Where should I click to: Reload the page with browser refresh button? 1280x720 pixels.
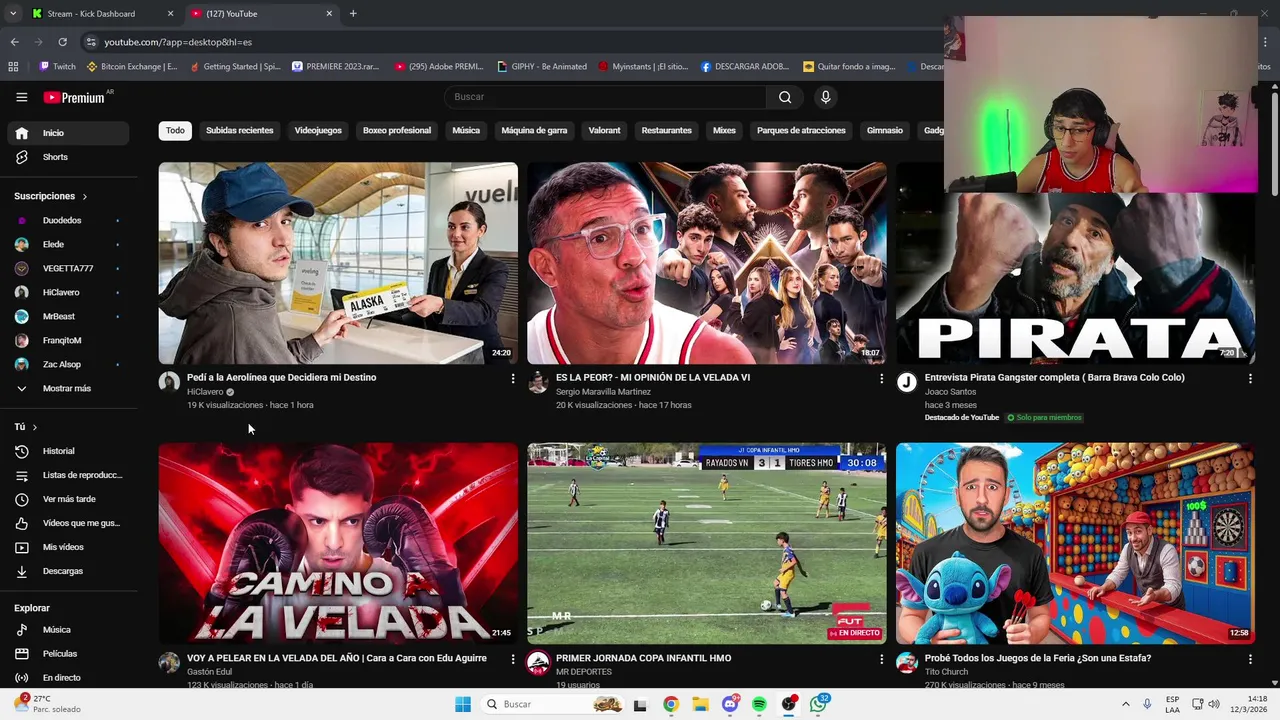pos(62,42)
